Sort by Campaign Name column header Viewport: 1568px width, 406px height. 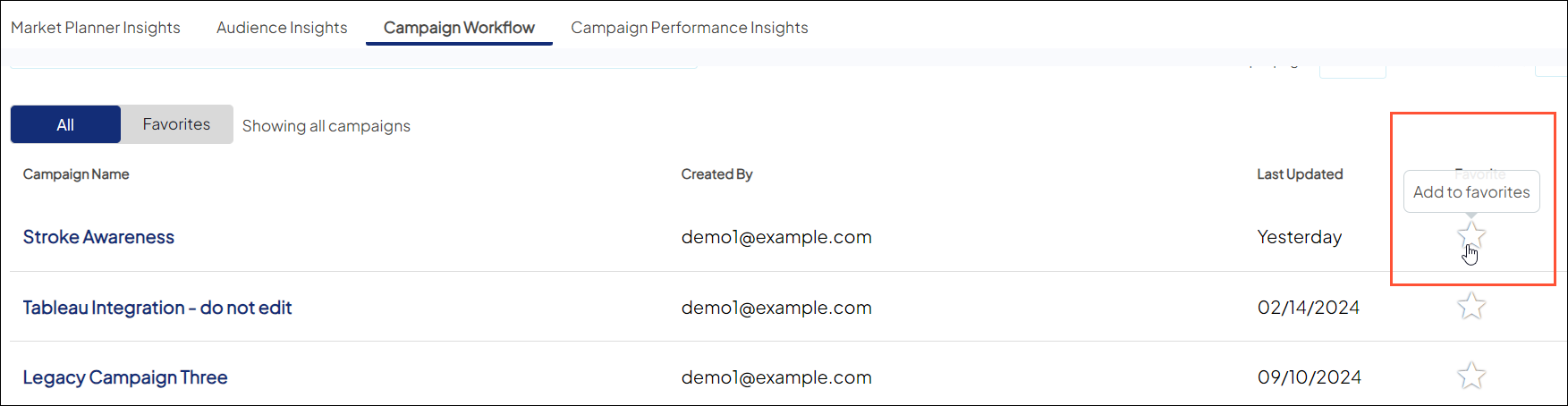(76, 174)
